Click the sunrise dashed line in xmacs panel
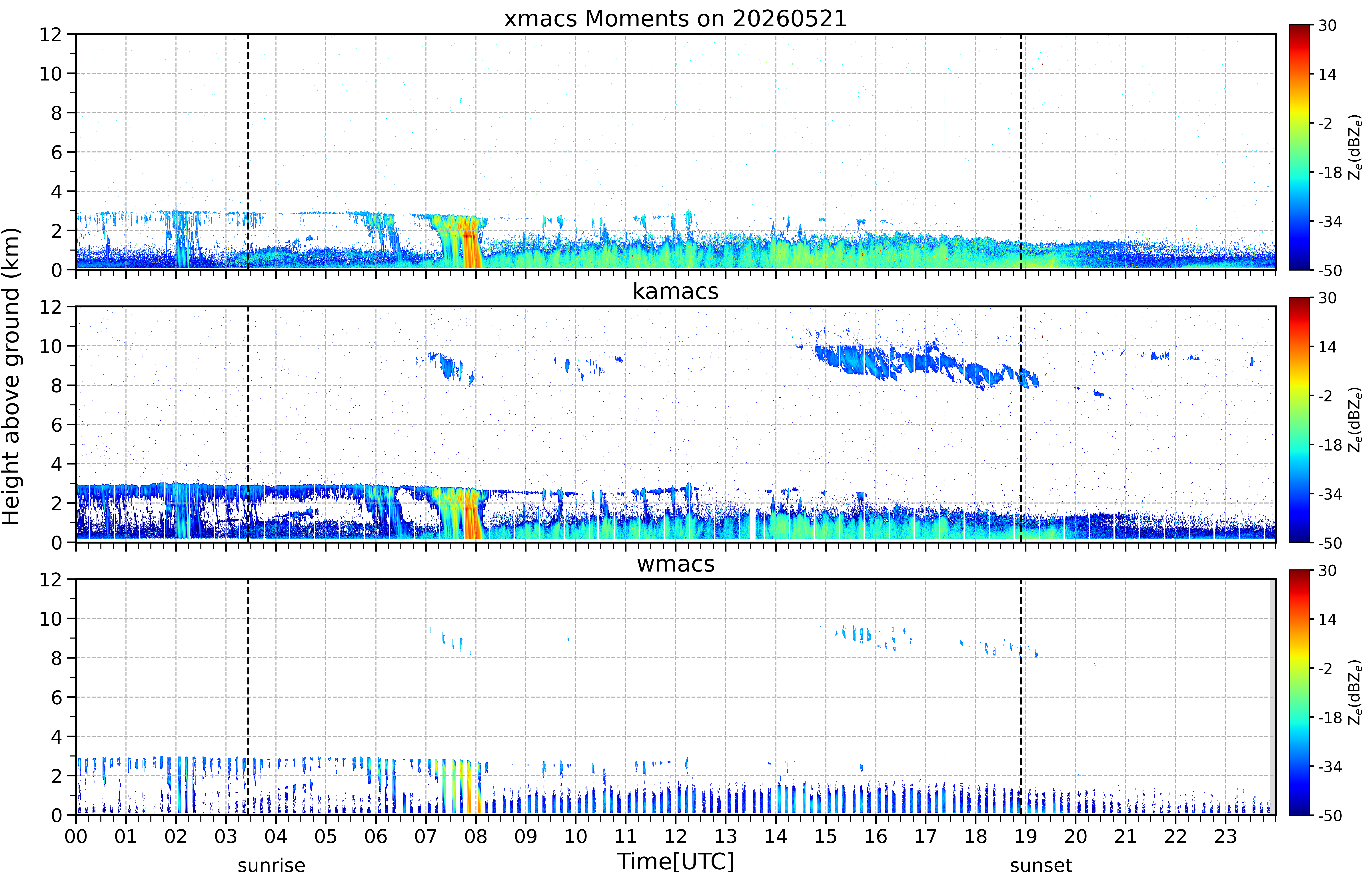The height and width of the screenshot is (885, 1372). tap(248, 152)
